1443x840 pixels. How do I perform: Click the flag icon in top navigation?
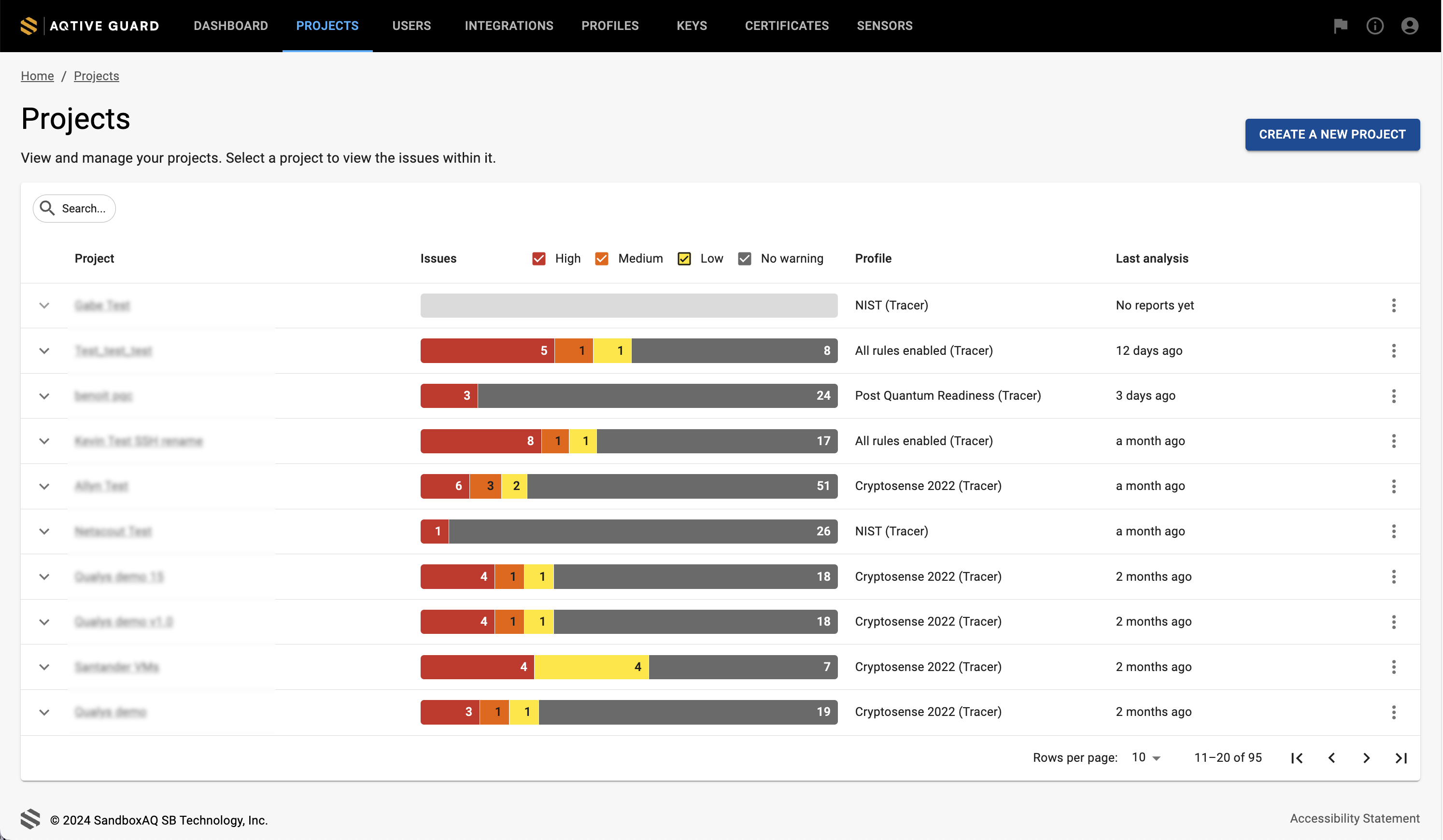coord(1341,25)
